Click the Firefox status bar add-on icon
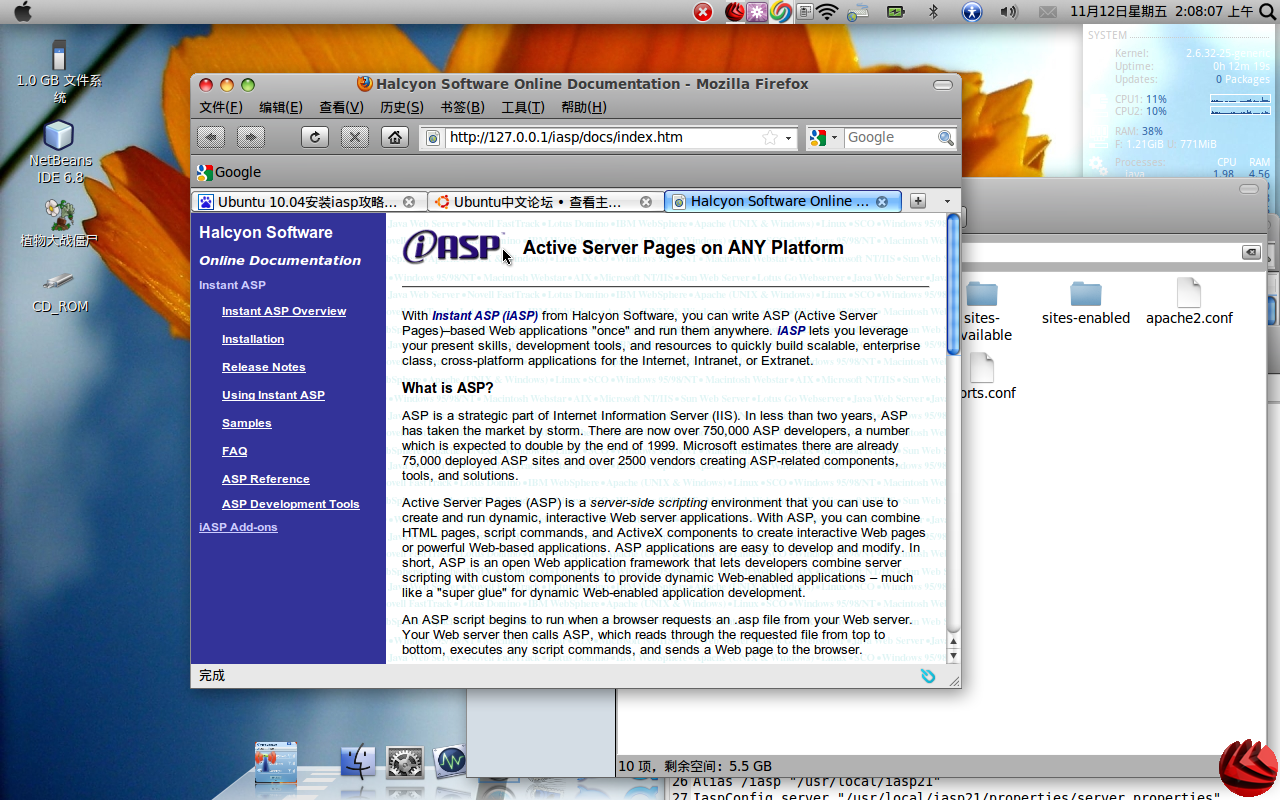 click(928, 676)
